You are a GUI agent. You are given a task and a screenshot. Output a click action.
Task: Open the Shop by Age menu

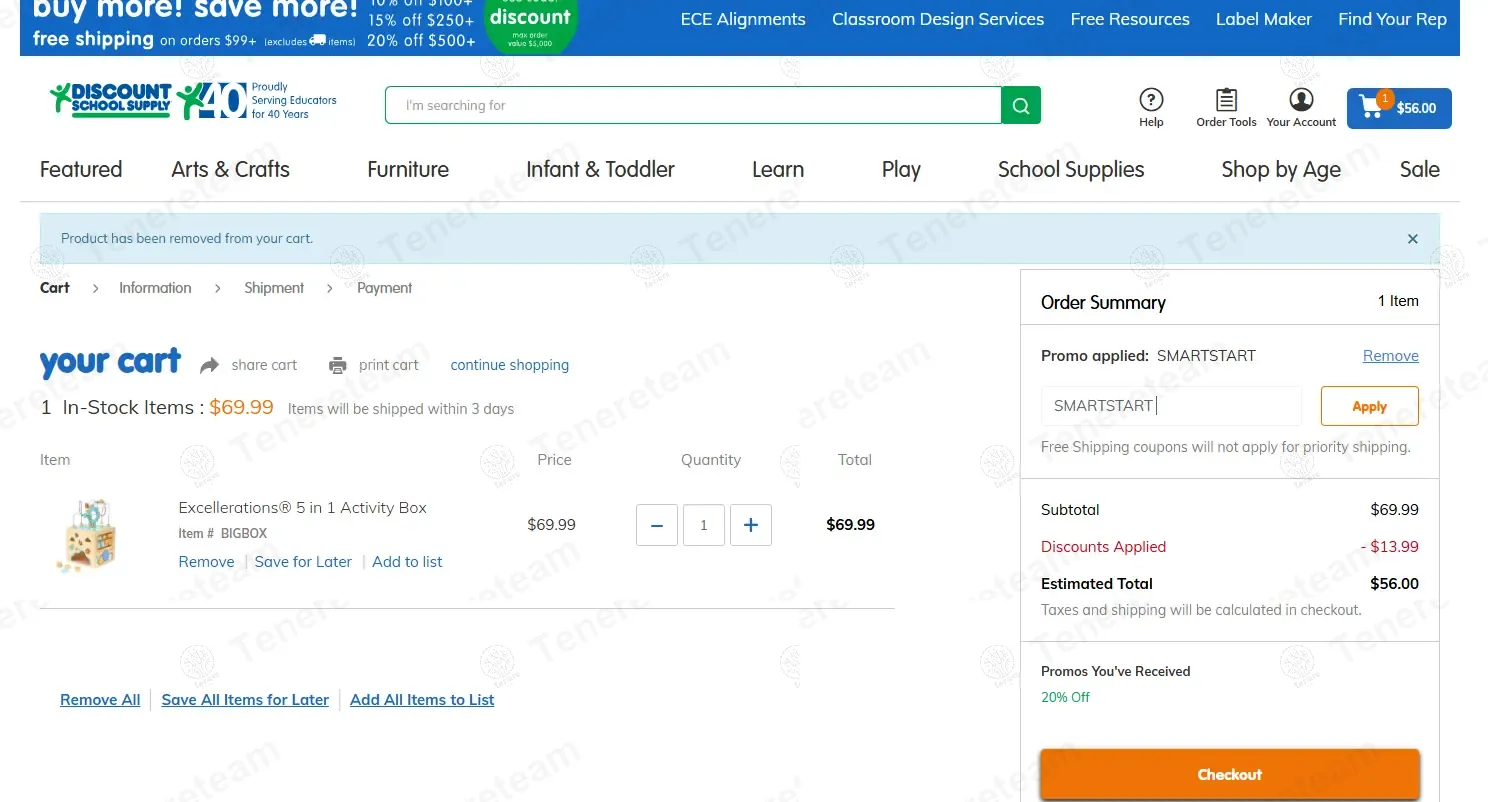pos(1281,169)
